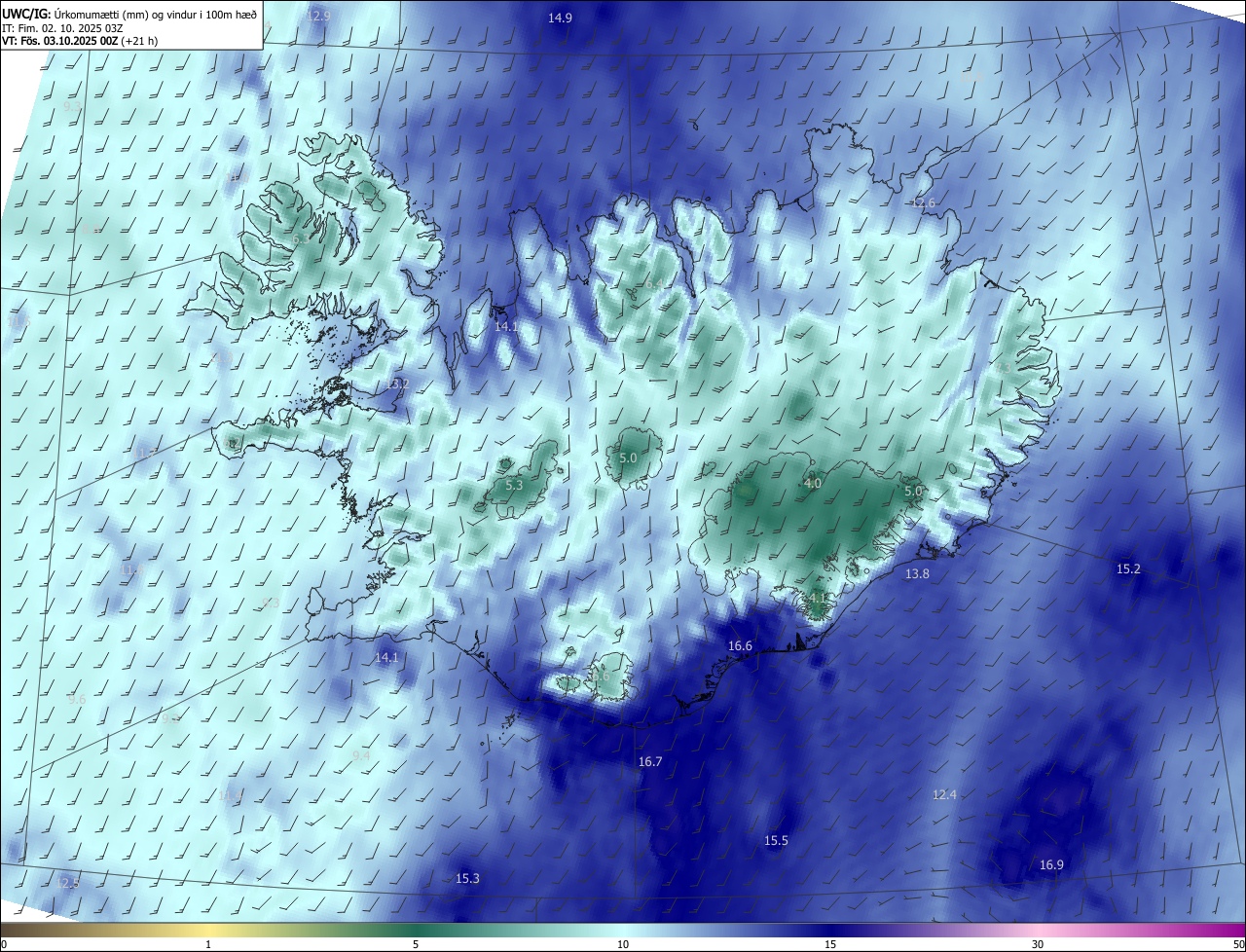Click the 4.0 value over the large glacier
1246x952 pixels.
pyautogui.click(x=812, y=483)
